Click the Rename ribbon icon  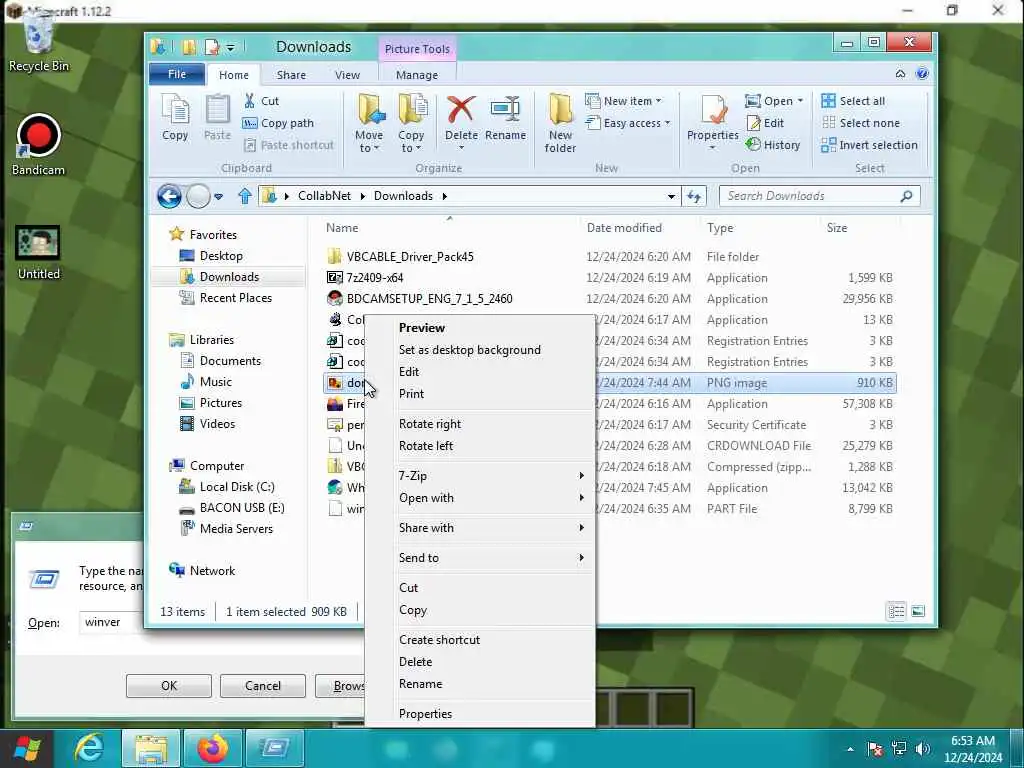pos(505,118)
